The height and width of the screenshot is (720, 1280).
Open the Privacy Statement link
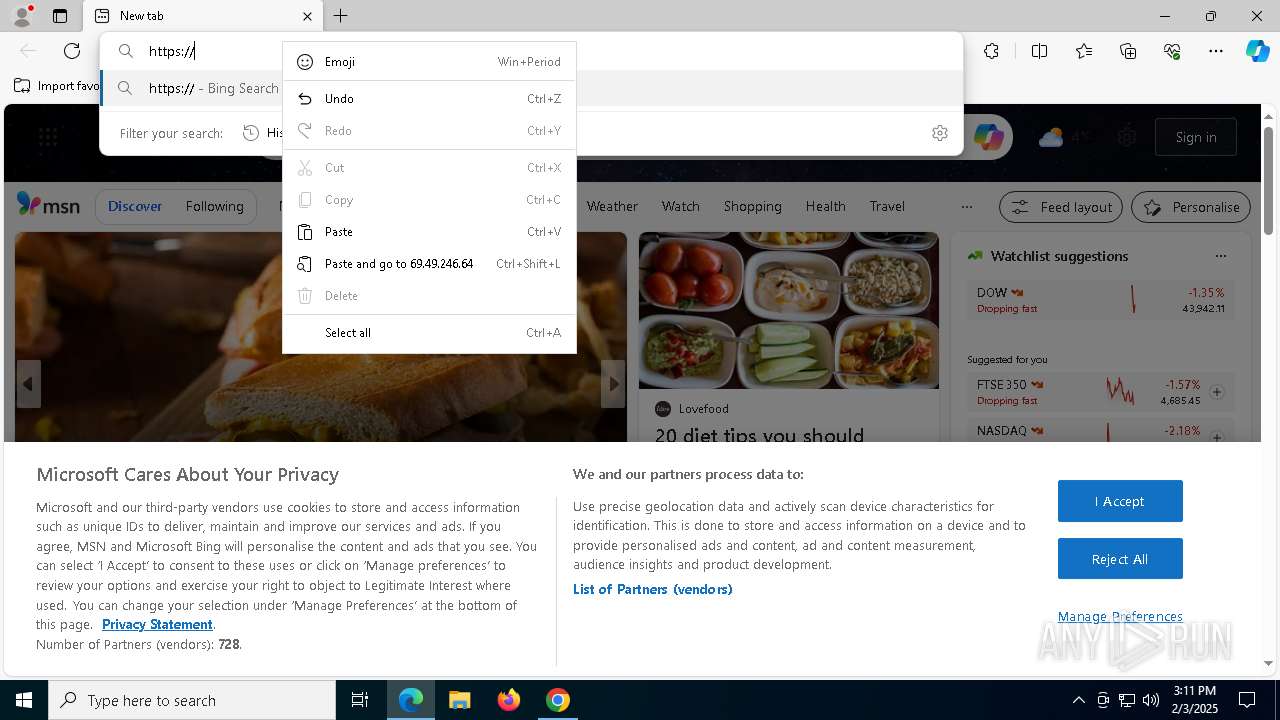[157, 624]
